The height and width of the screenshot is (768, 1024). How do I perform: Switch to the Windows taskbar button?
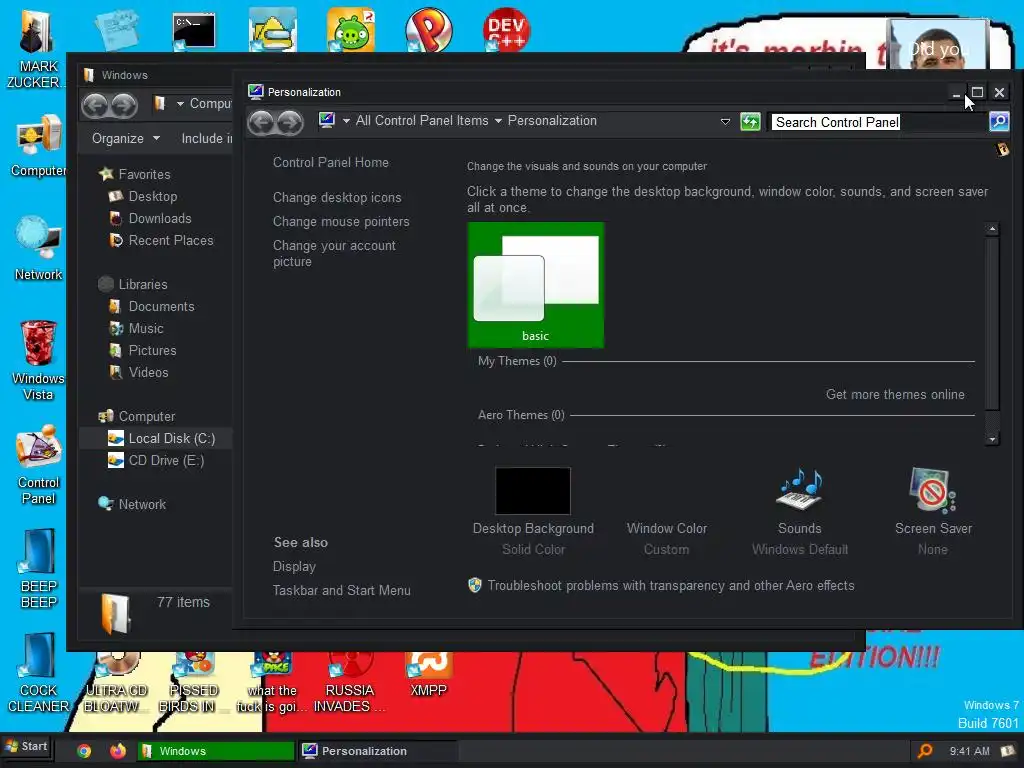click(x=216, y=751)
